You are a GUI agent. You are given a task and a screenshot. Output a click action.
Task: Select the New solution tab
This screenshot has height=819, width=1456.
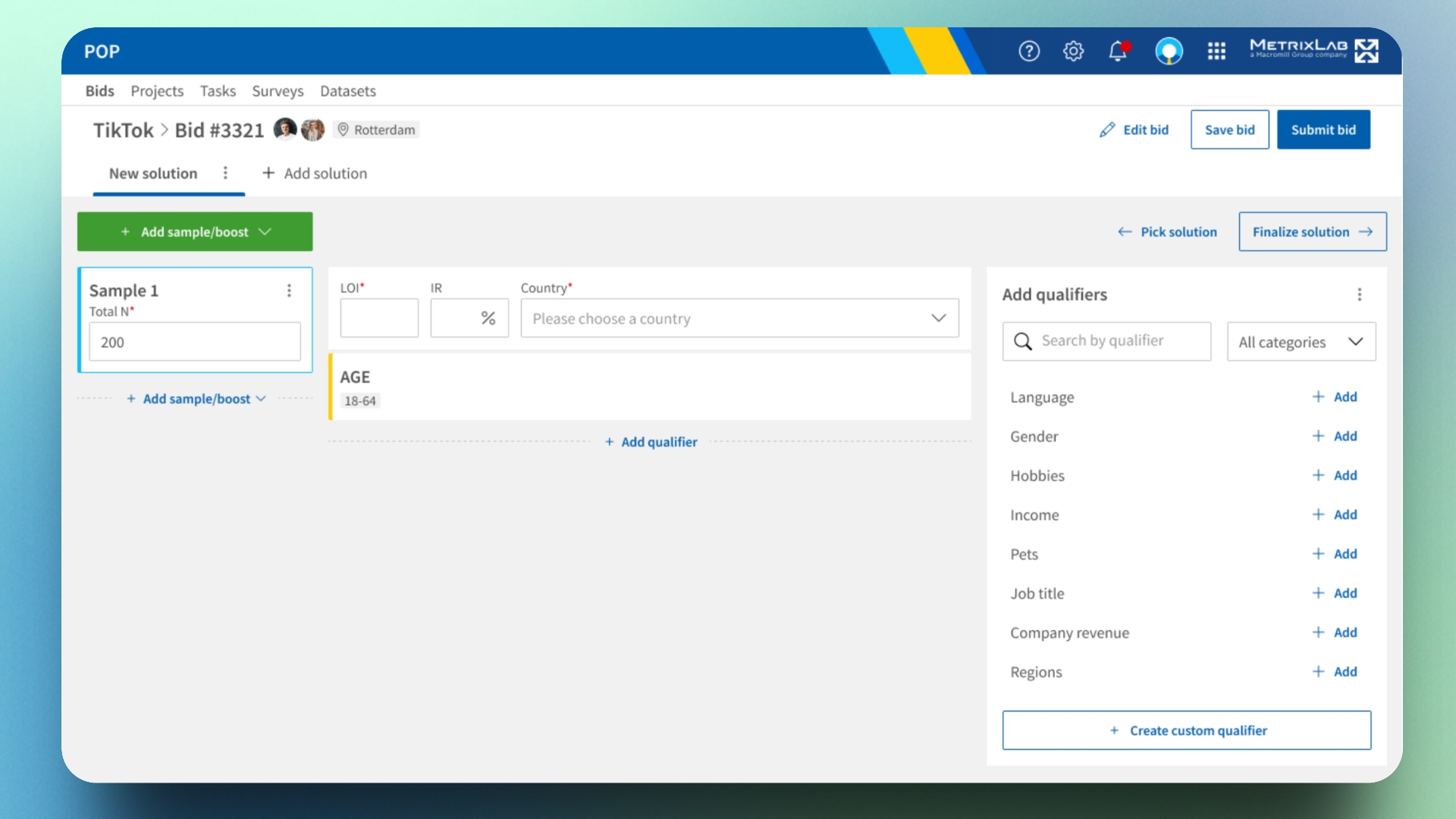pos(153,173)
